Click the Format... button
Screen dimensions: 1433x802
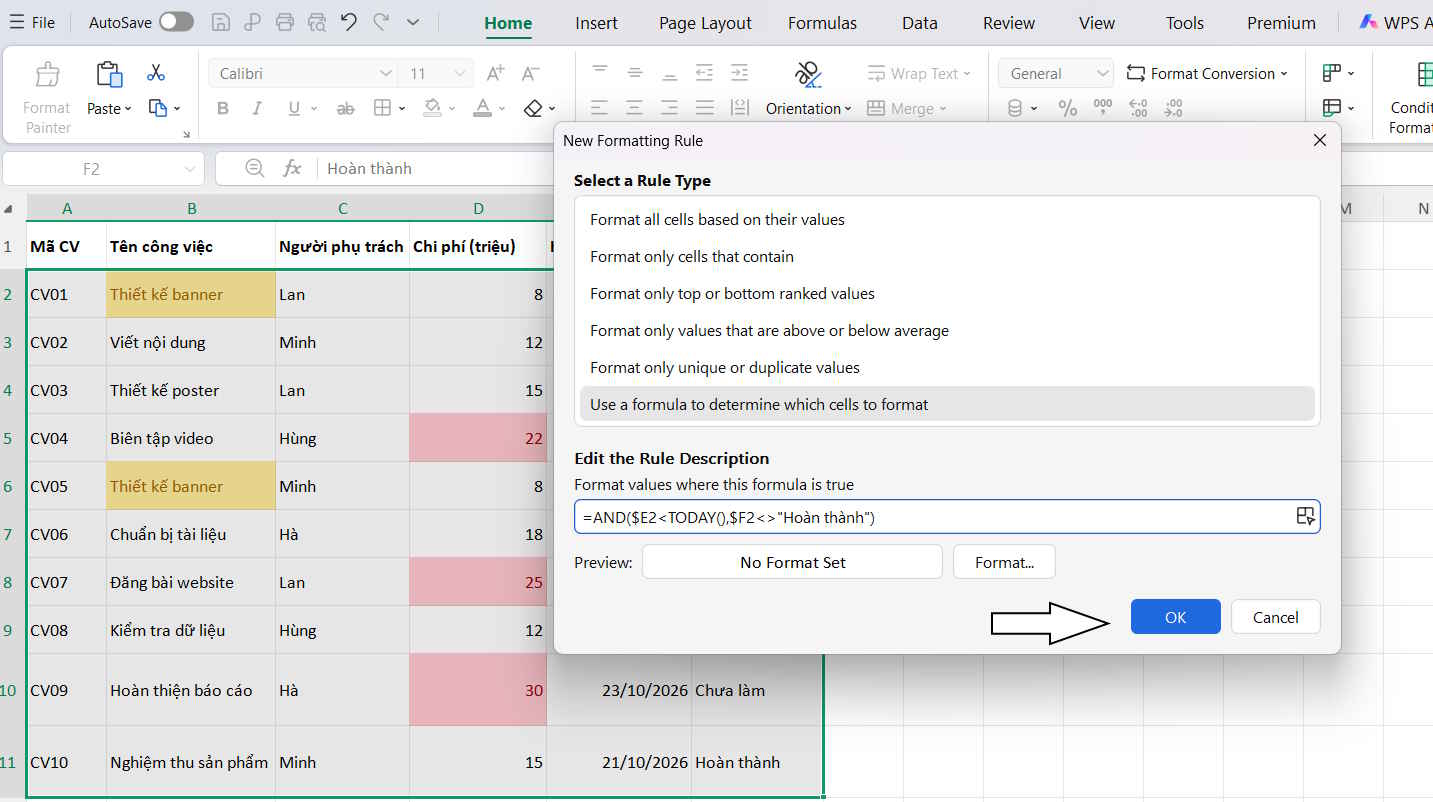1004,562
